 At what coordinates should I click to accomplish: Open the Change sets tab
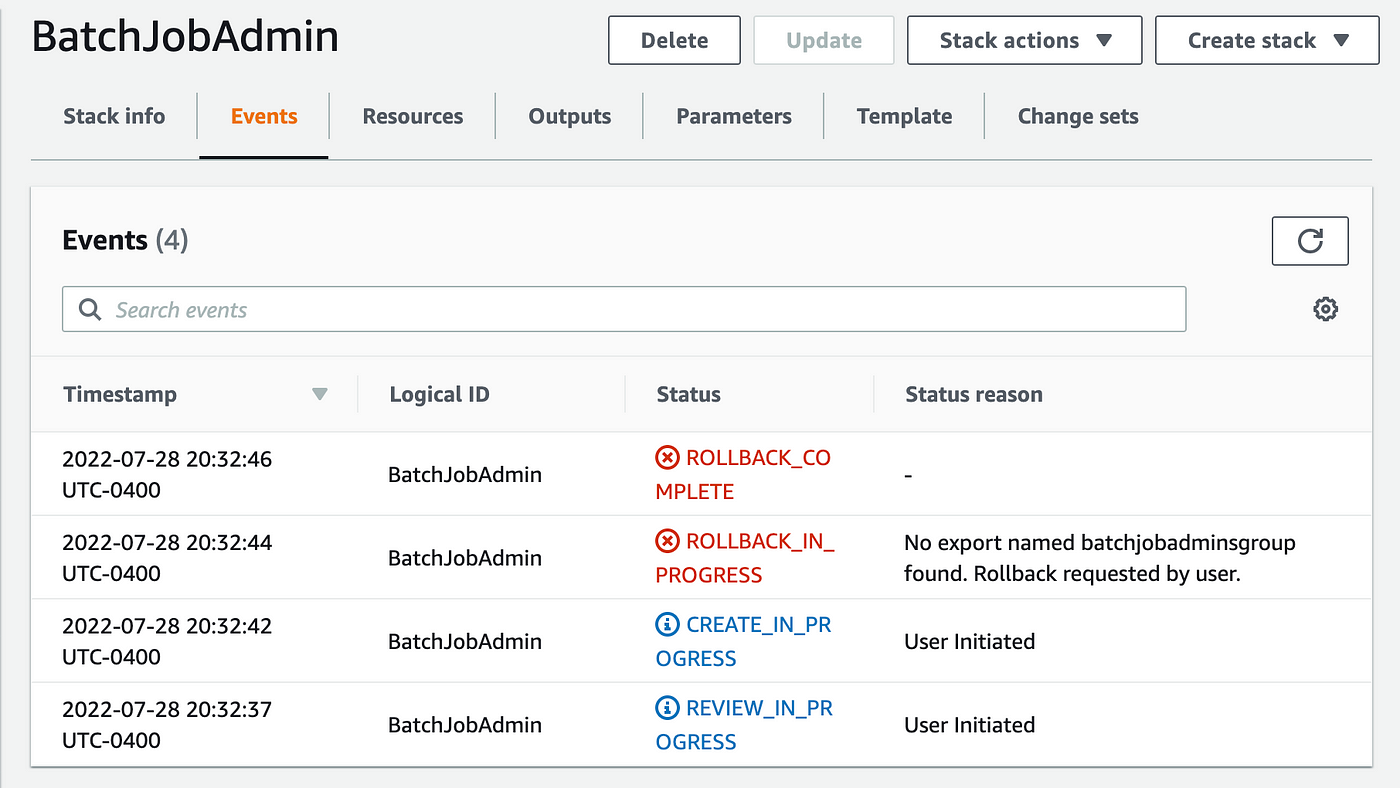pos(1078,116)
